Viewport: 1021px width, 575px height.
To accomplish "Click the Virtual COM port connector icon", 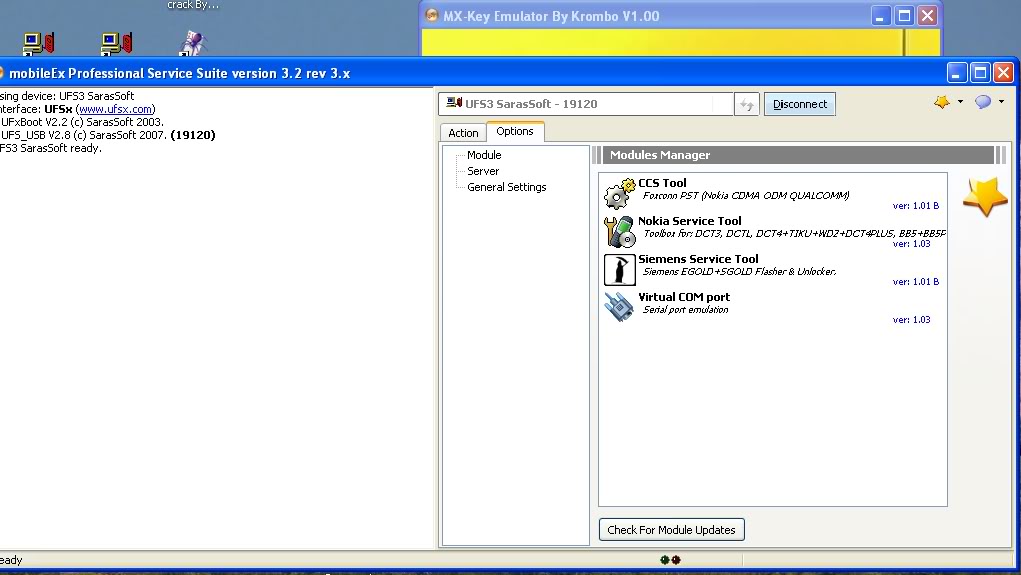I will pos(619,307).
